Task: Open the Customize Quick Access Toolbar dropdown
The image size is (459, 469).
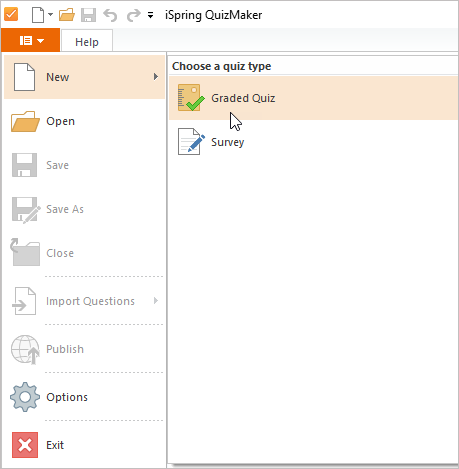Action: pyautogui.click(x=151, y=15)
